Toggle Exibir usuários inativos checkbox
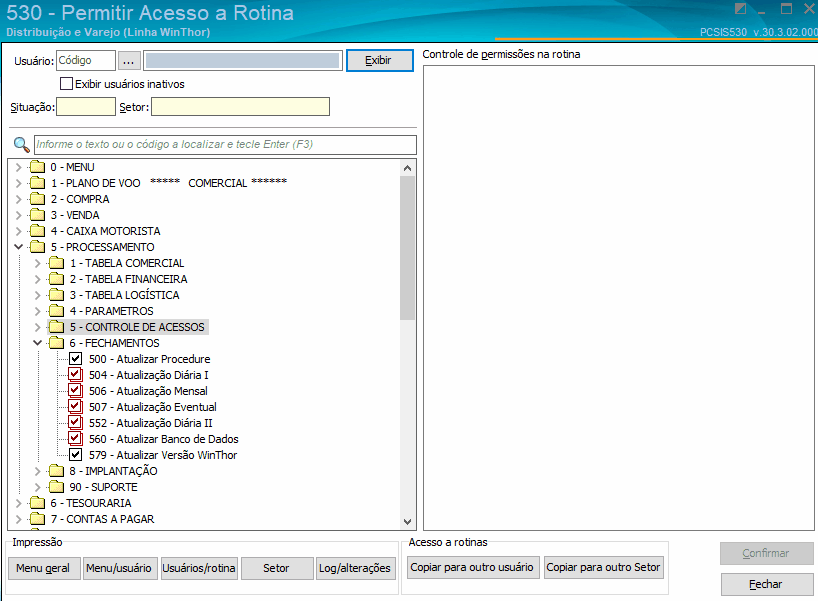This screenshot has width=818, height=601. point(66,83)
